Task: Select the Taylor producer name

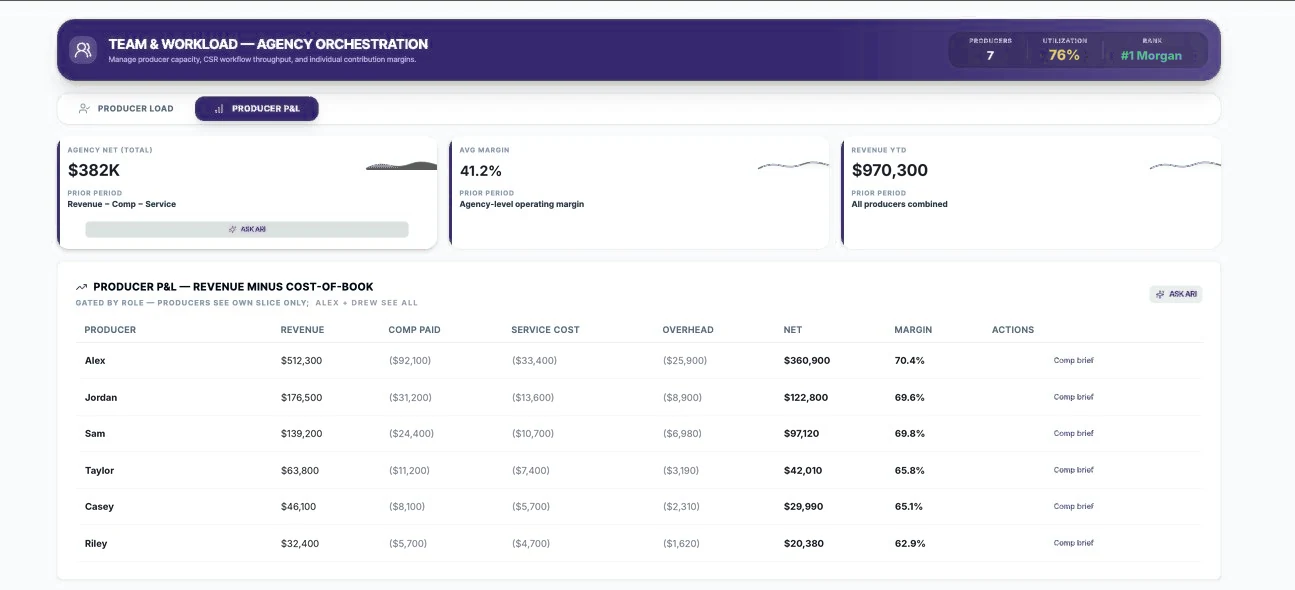Action: (x=100, y=470)
